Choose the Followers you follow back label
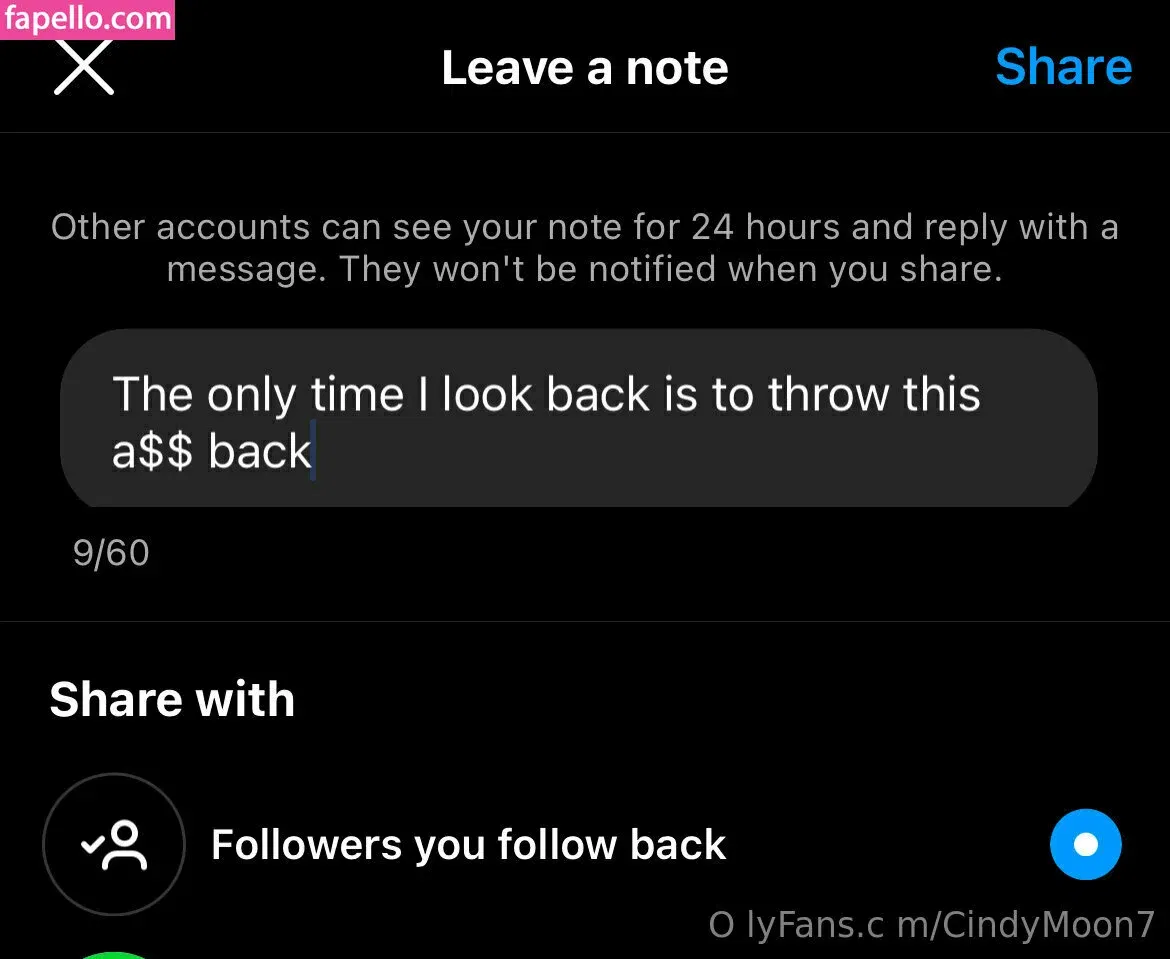Viewport: 1170px width, 959px height. (469, 845)
